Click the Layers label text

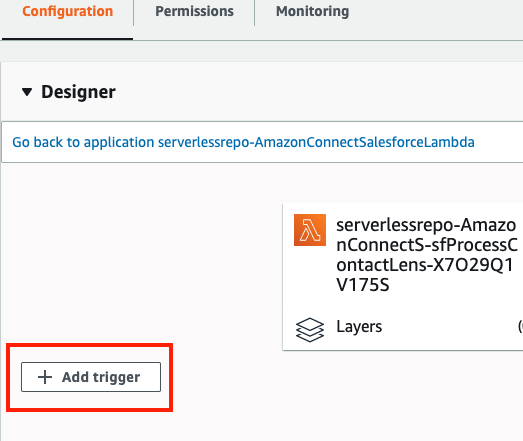pyautogui.click(x=359, y=327)
